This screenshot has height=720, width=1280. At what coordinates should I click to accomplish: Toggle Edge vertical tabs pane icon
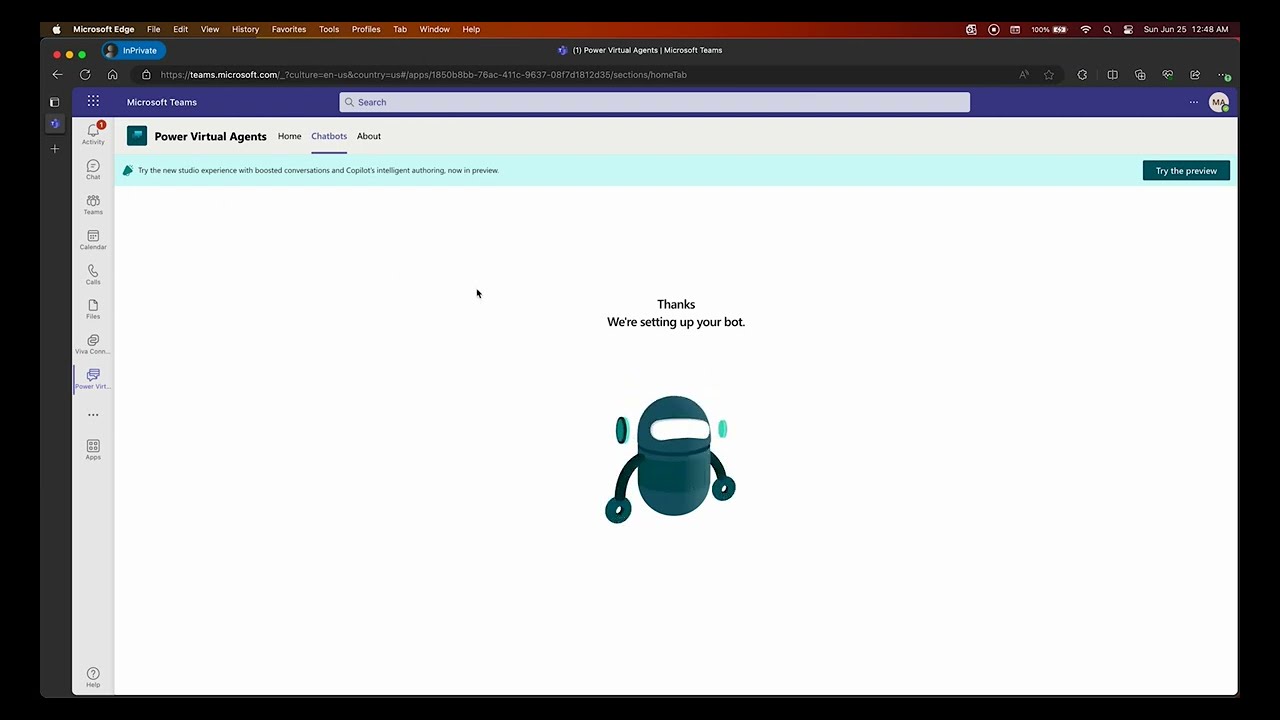55,102
